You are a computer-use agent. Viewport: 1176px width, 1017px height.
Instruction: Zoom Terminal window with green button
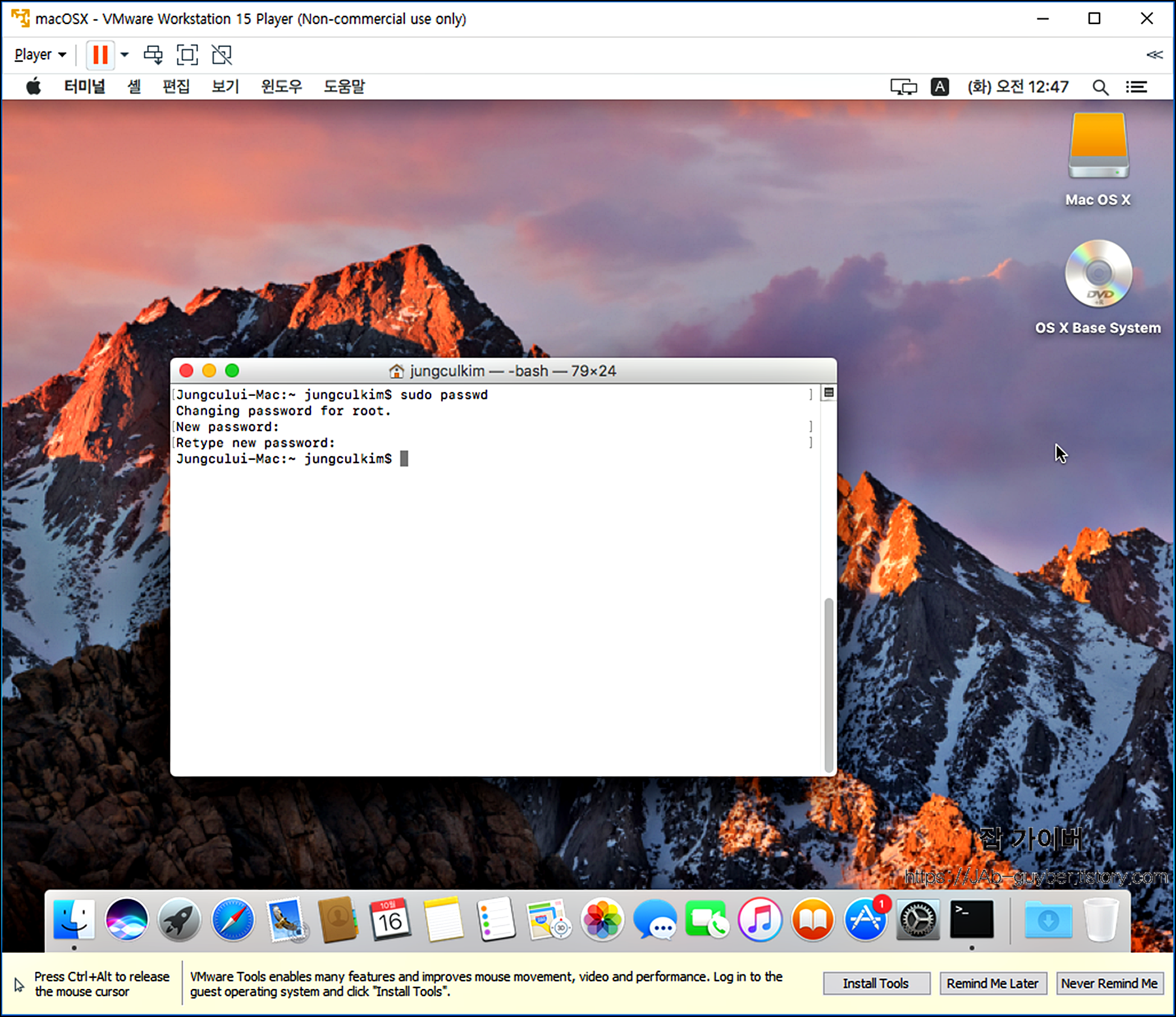point(232,371)
